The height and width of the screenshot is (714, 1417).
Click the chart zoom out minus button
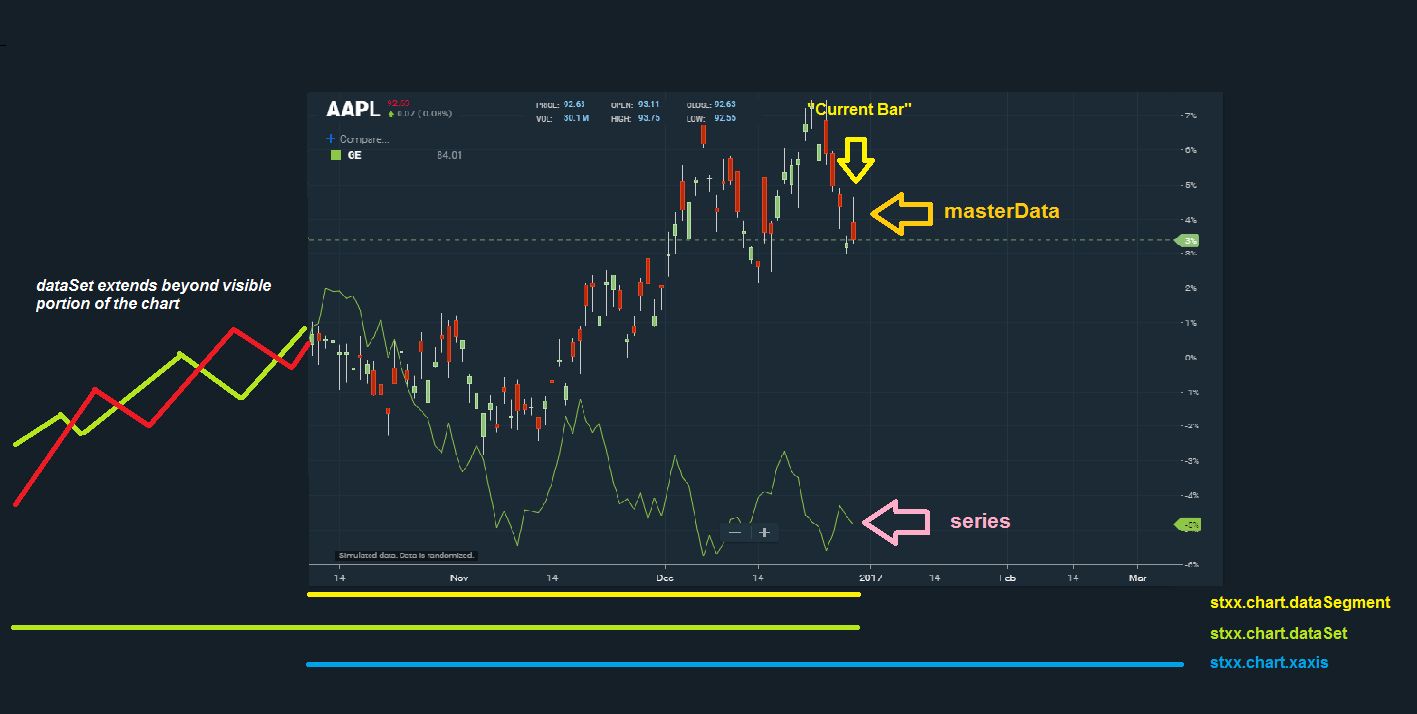pyautogui.click(x=735, y=532)
